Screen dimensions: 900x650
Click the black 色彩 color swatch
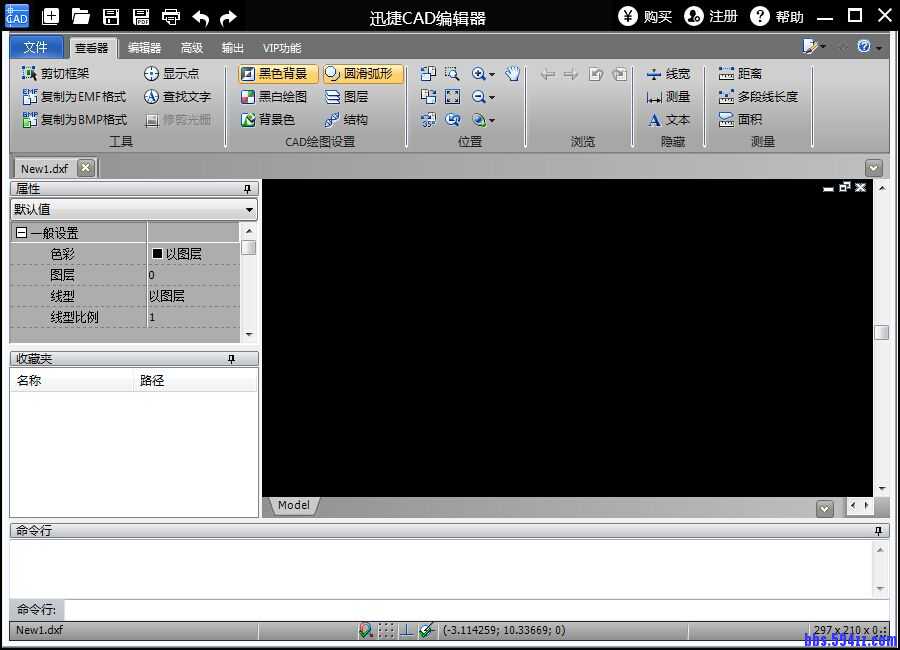(157, 254)
